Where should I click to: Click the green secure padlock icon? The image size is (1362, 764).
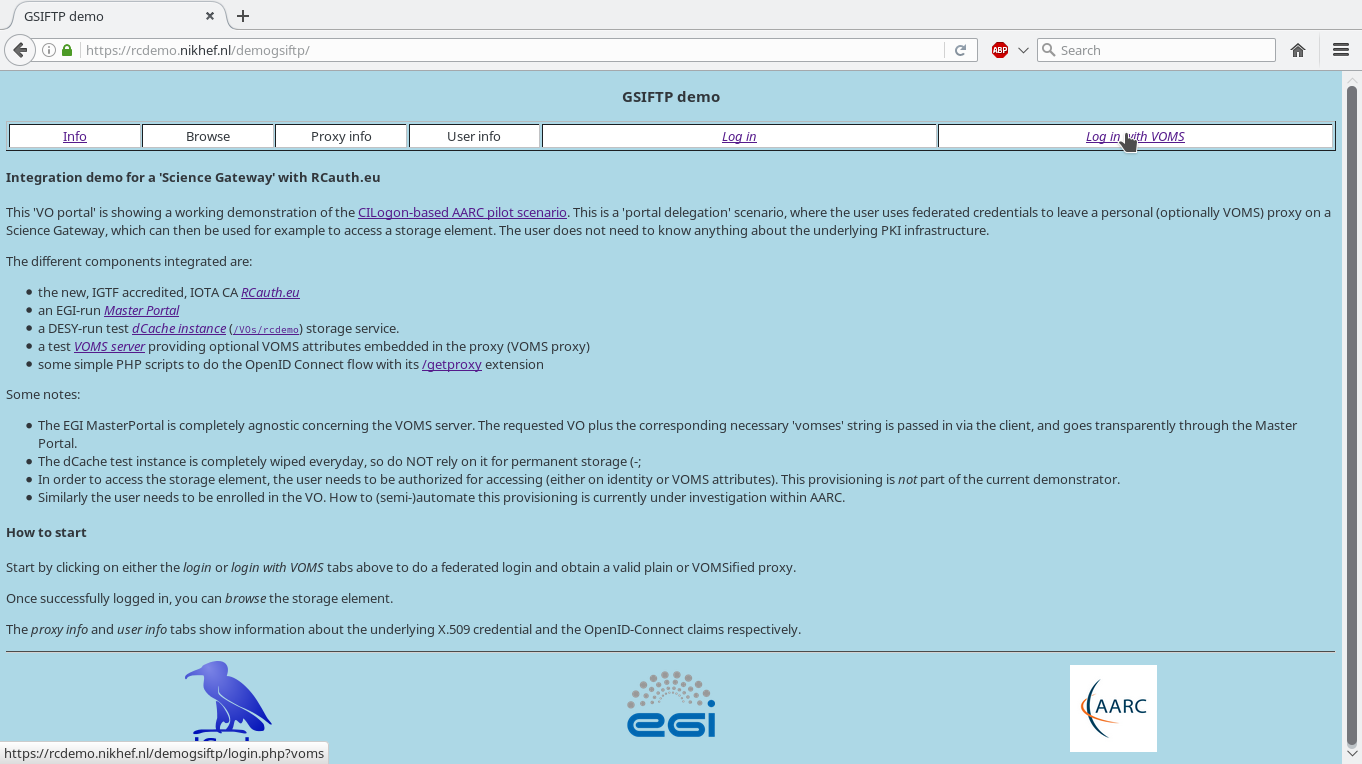click(x=67, y=50)
